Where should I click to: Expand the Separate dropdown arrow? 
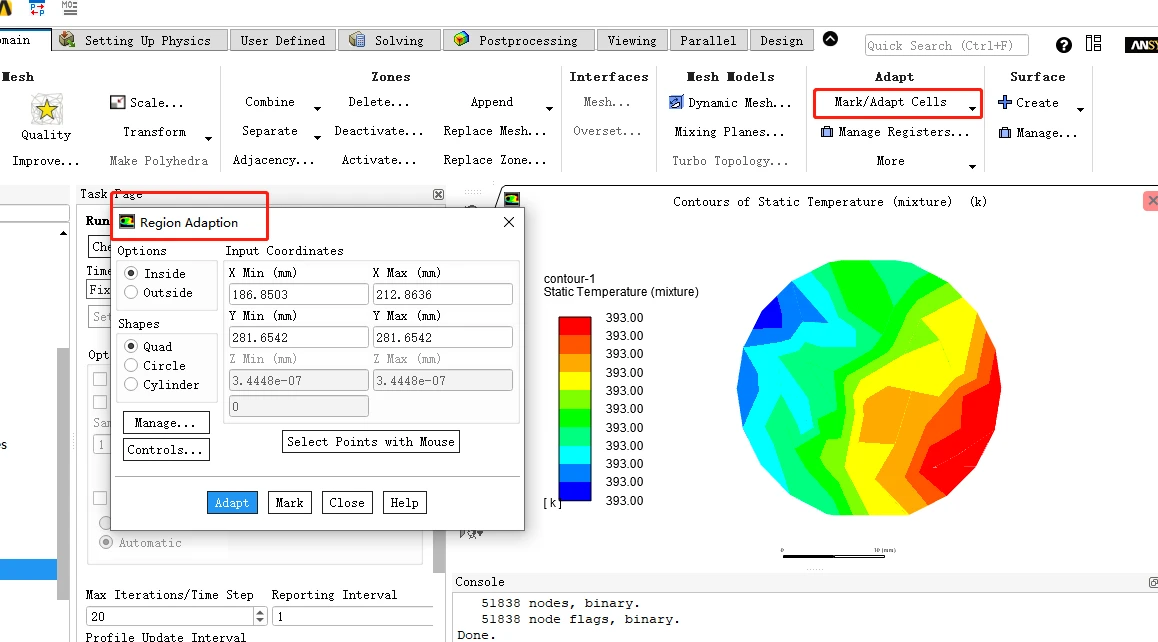pyautogui.click(x=318, y=138)
